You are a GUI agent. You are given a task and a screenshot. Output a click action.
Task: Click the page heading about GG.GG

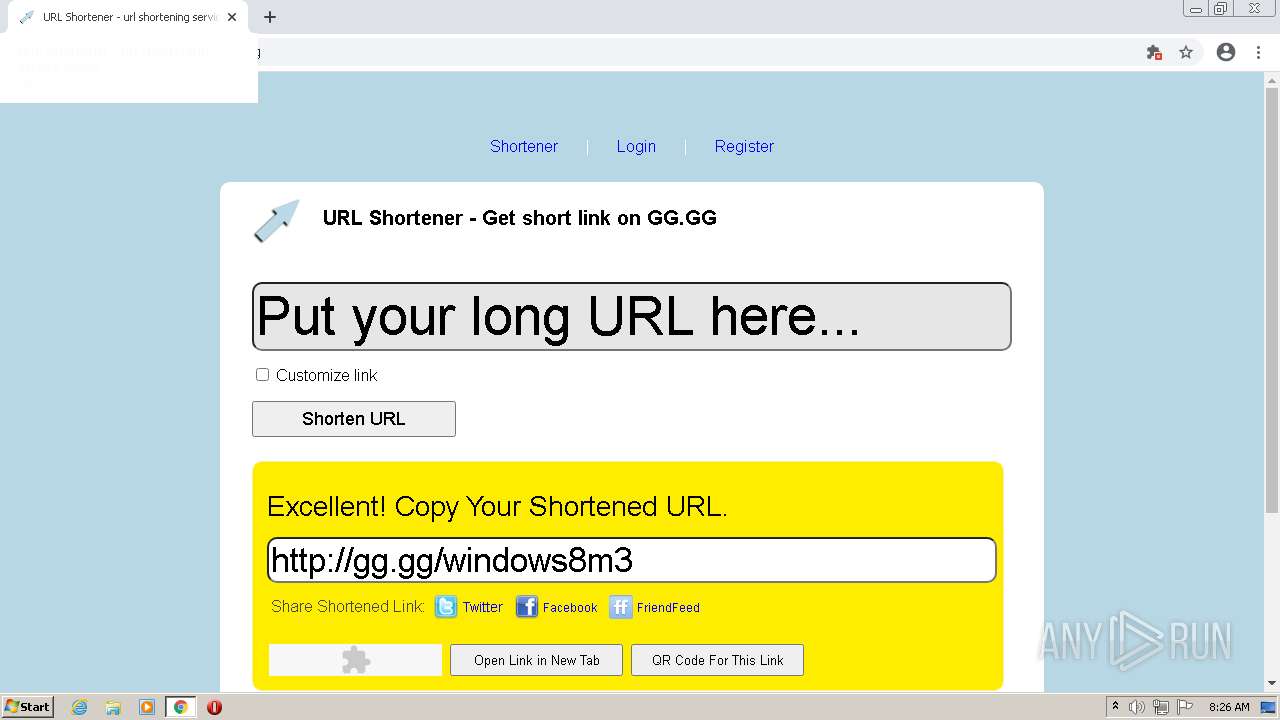[520, 218]
